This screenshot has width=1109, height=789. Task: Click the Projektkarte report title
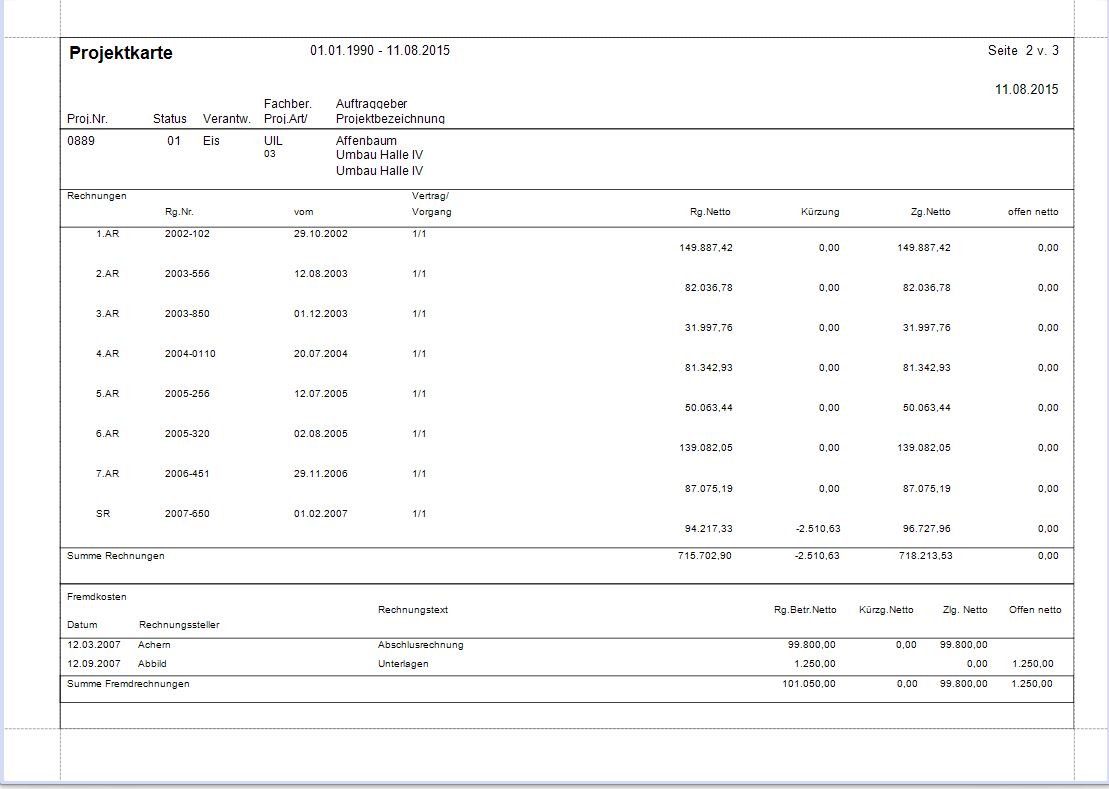121,54
